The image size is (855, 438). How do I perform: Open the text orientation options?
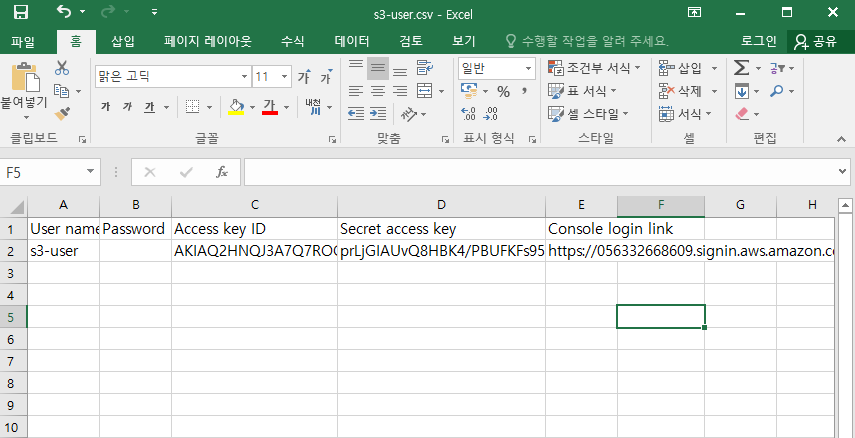[x=413, y=113]
